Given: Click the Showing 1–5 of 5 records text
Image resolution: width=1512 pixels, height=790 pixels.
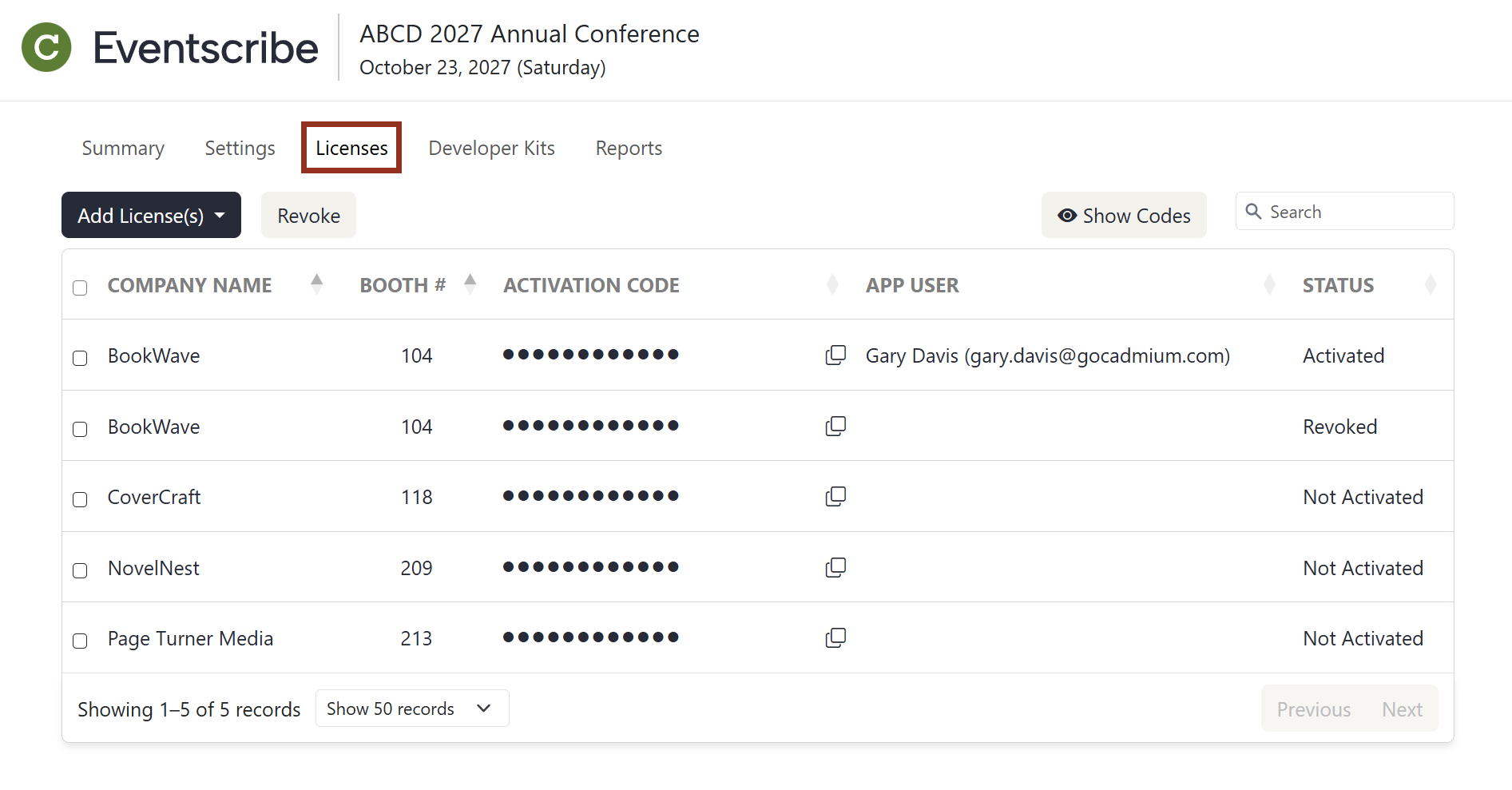Looking at the screenshot, I should 189,709.
